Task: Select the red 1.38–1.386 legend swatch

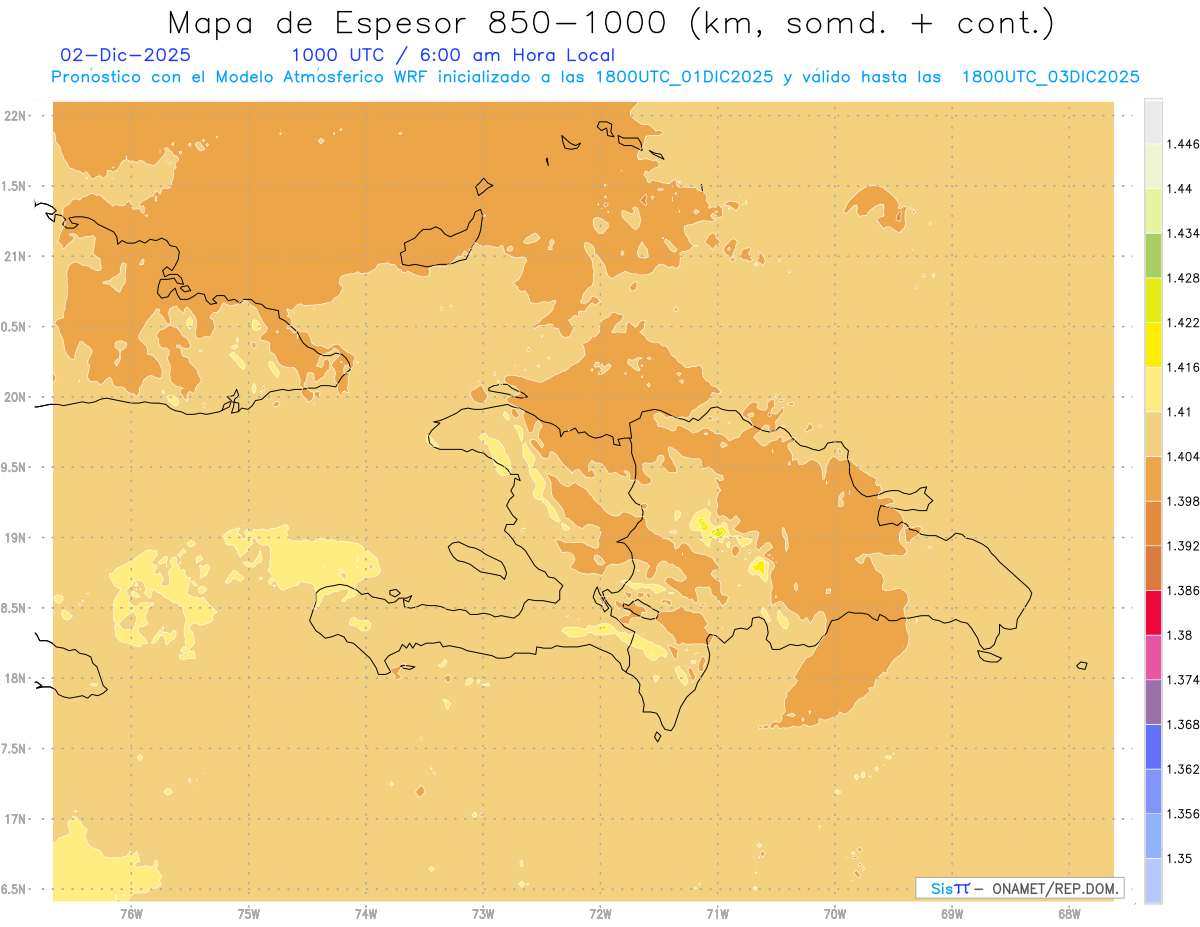Action: [x=1153, y=613]
